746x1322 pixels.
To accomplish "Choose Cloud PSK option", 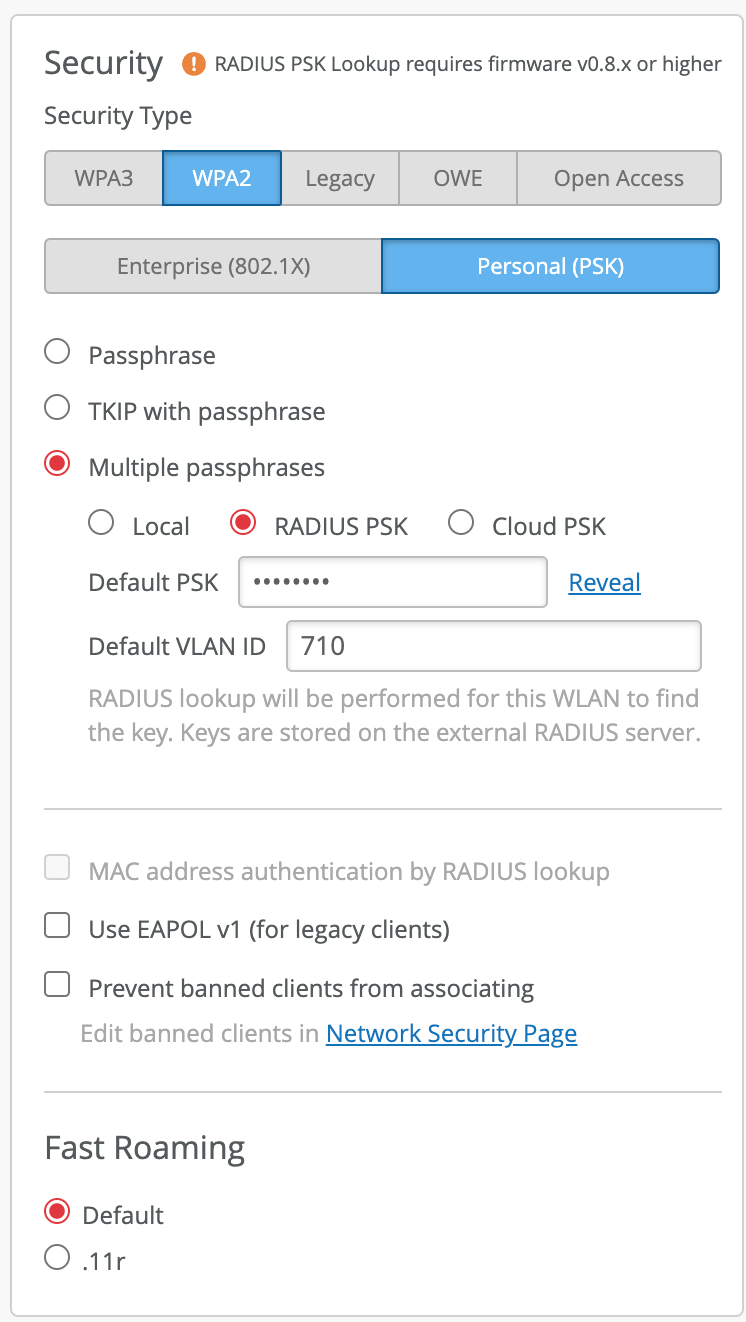I will (x=461, y=523).
